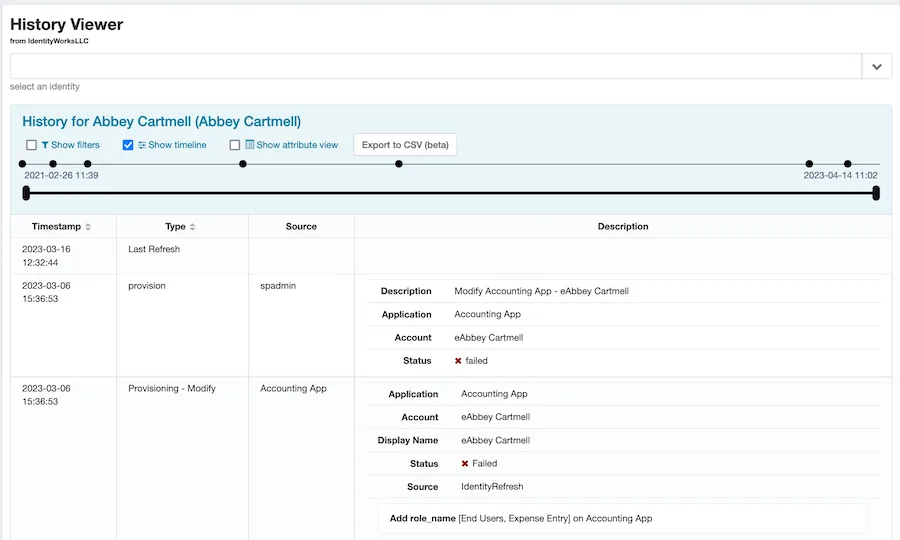Viewport: 900px width, 540px height.
Task: Click the Timestamp column sort icon
Action: (88, 227)
